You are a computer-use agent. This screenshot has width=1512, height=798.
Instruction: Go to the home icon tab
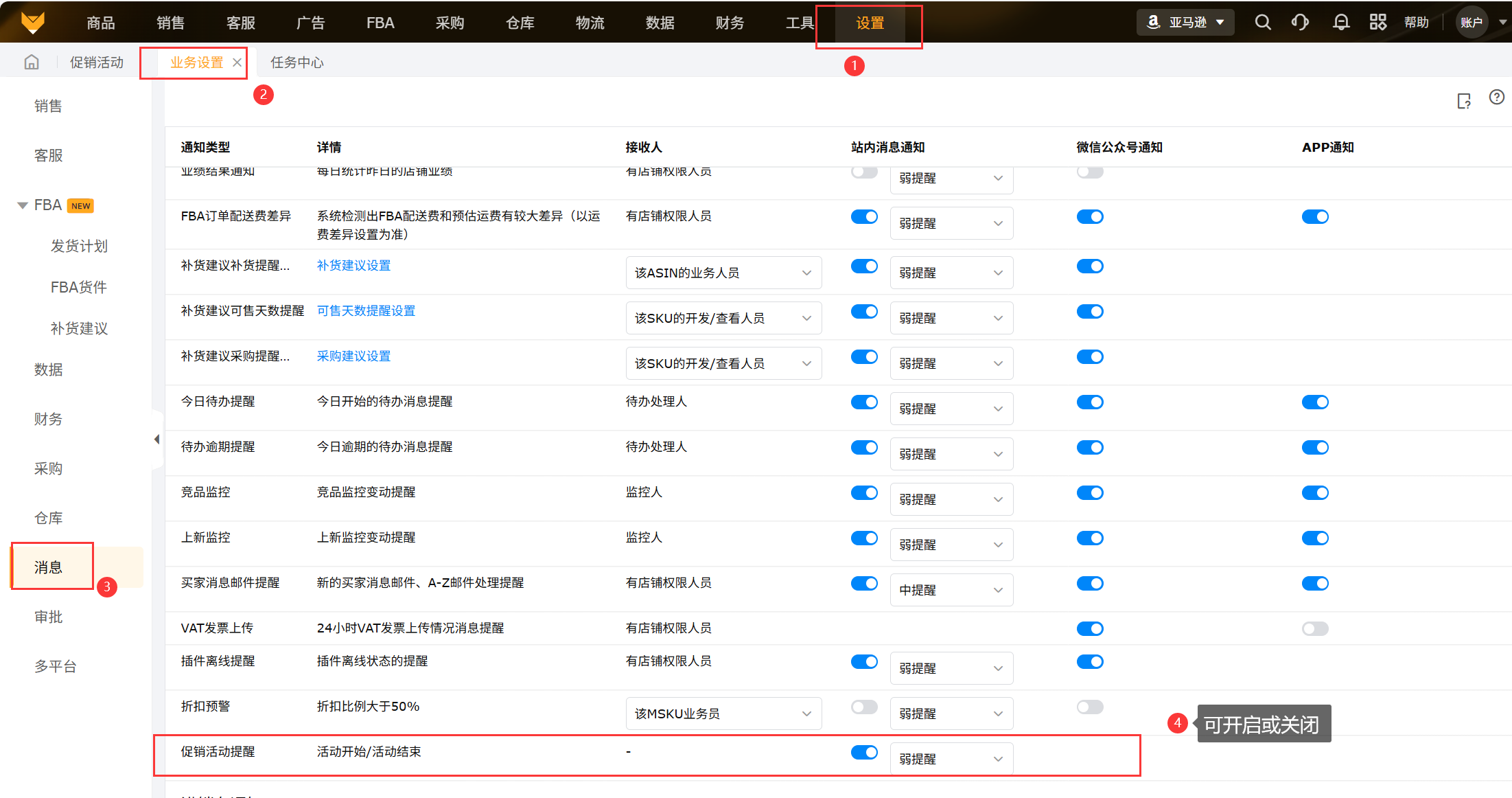pos(32,62)
